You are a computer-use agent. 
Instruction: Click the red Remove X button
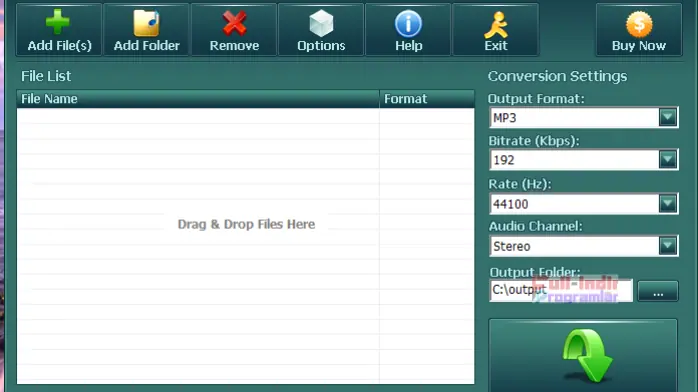pyautogui.click(x=234, y=30)
